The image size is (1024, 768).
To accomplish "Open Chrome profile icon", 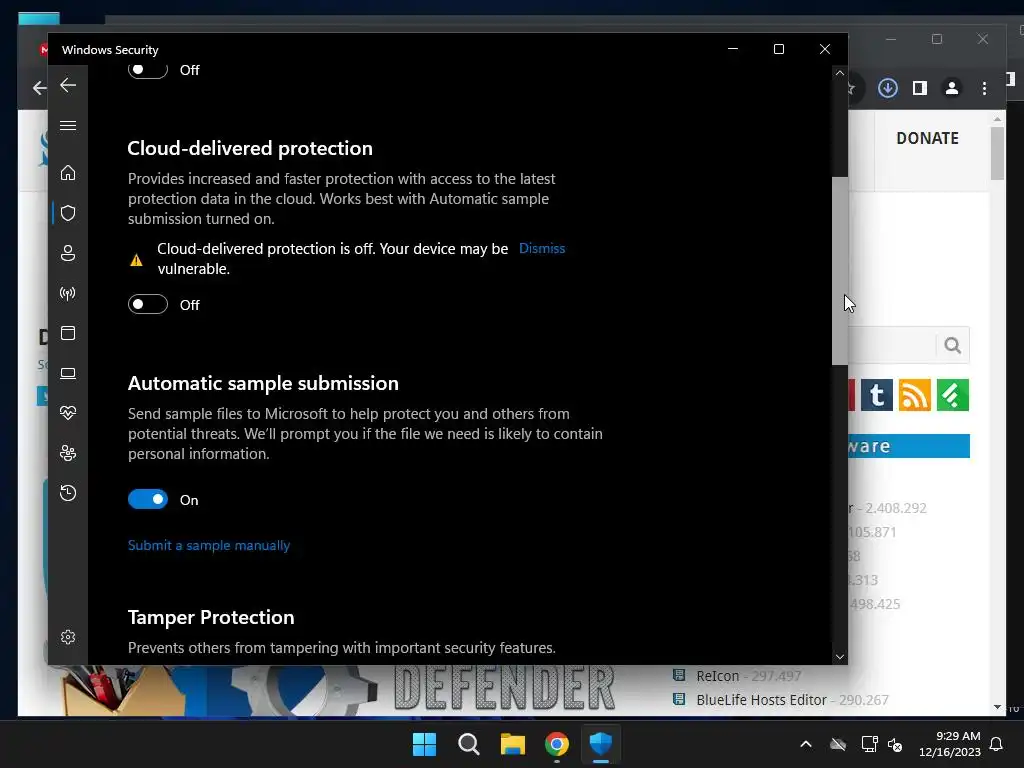I will (952, 88).
